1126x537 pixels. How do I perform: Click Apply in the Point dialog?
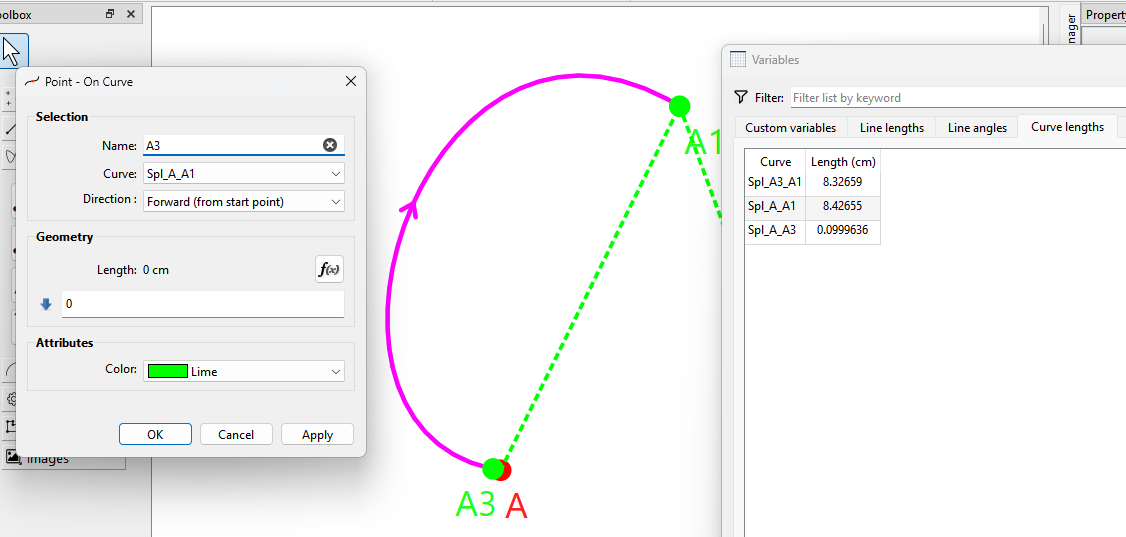point(317,434)
